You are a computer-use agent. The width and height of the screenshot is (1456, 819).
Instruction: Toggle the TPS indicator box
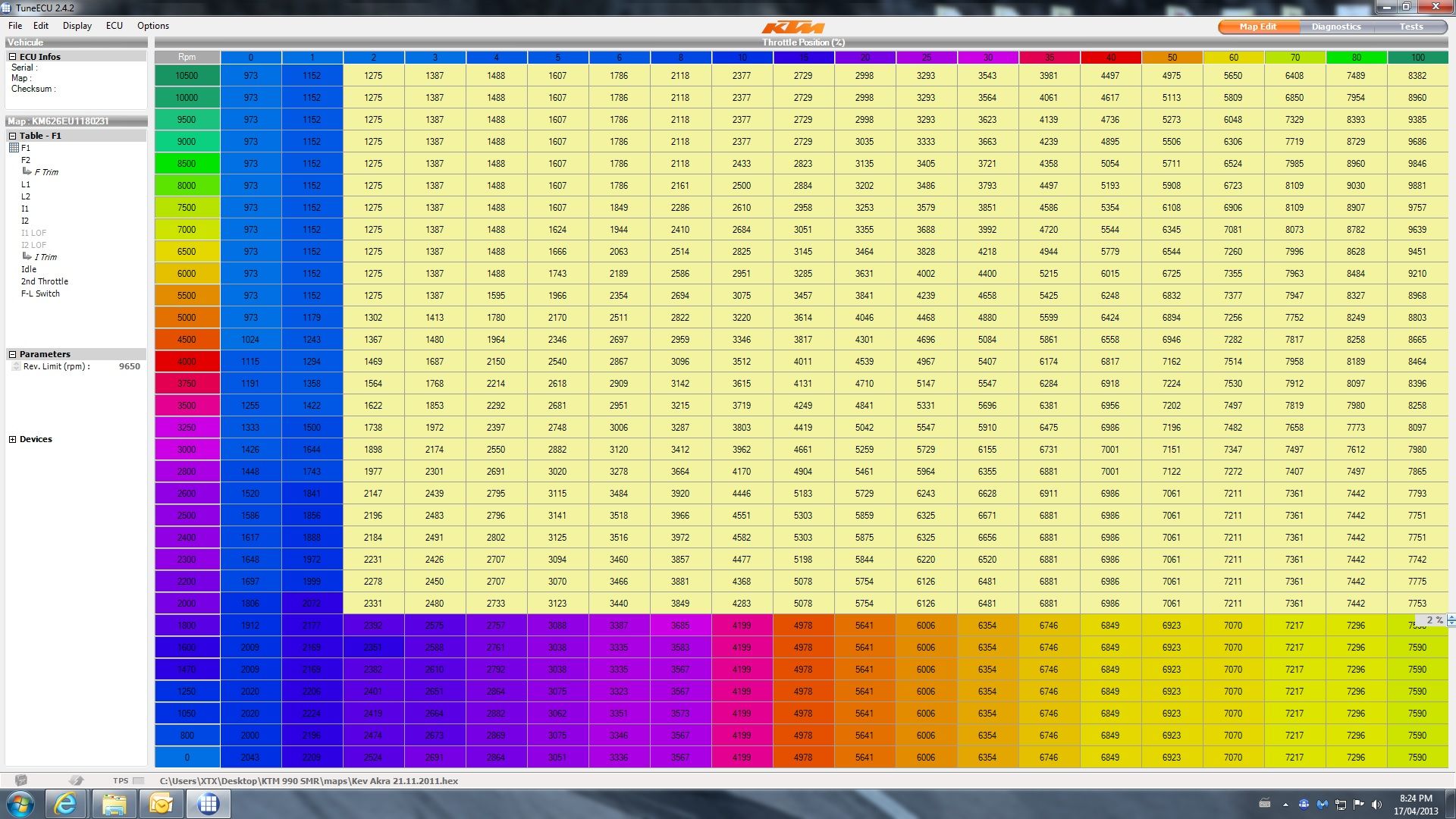(x=138, y=780)
